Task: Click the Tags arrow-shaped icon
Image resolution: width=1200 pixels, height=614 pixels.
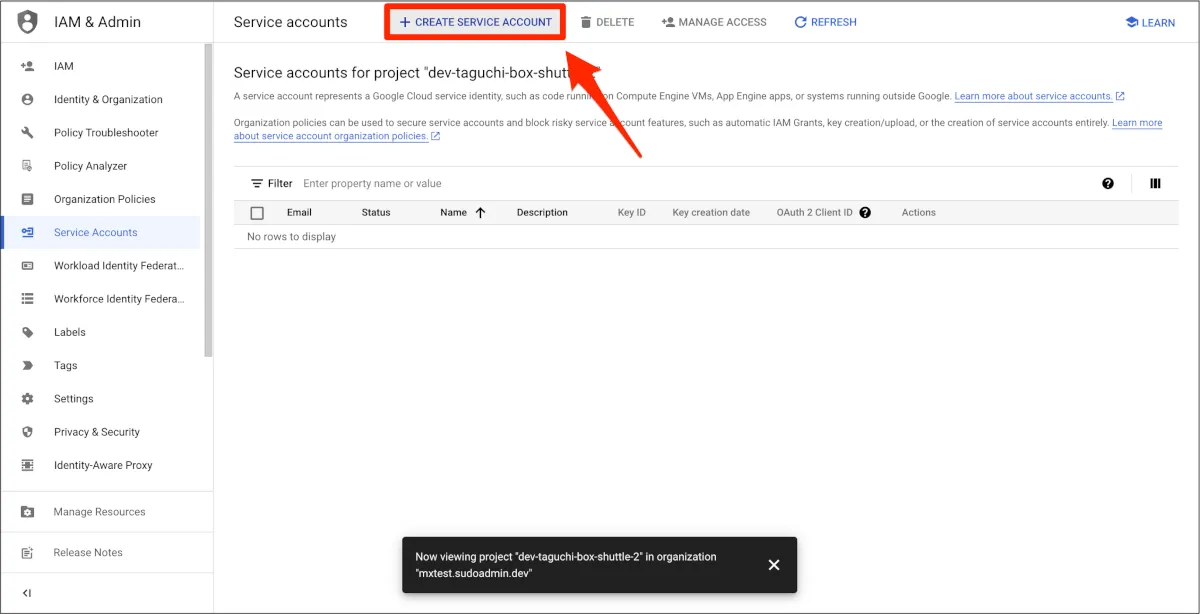Action: [x=28, y=366]
